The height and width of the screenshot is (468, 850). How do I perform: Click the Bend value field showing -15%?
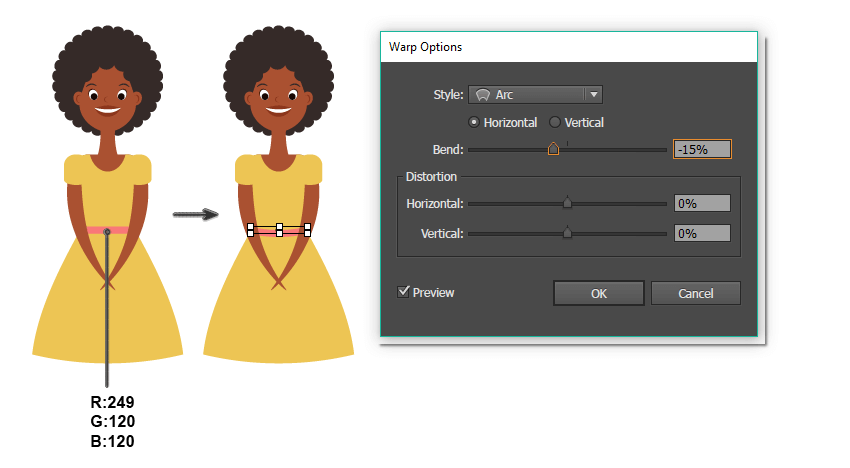click(702, 149)
